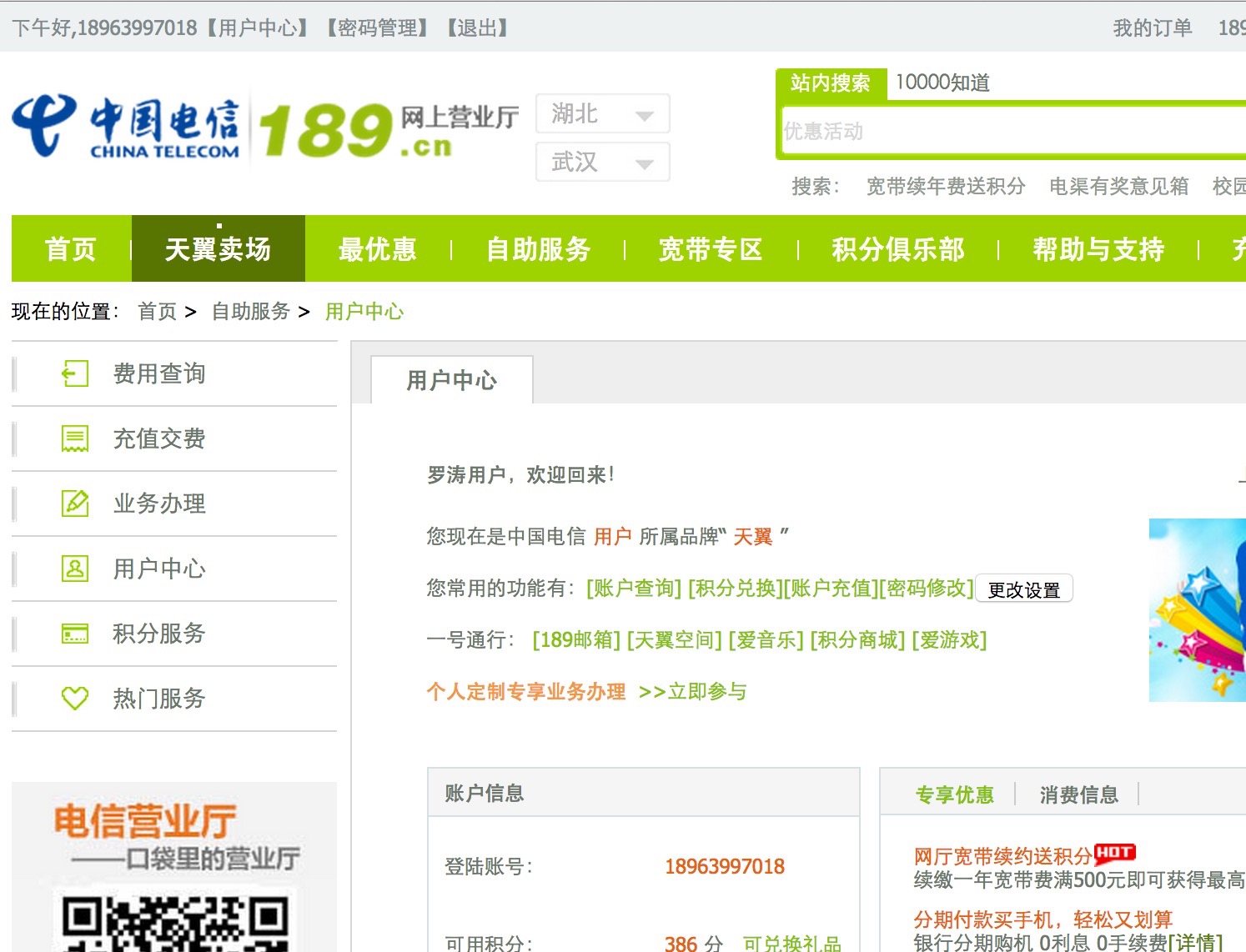This screenshot has width=1246, height=952.
Task: Click suggested search 电渠有奖意见箱
Action: point(1119,186)
